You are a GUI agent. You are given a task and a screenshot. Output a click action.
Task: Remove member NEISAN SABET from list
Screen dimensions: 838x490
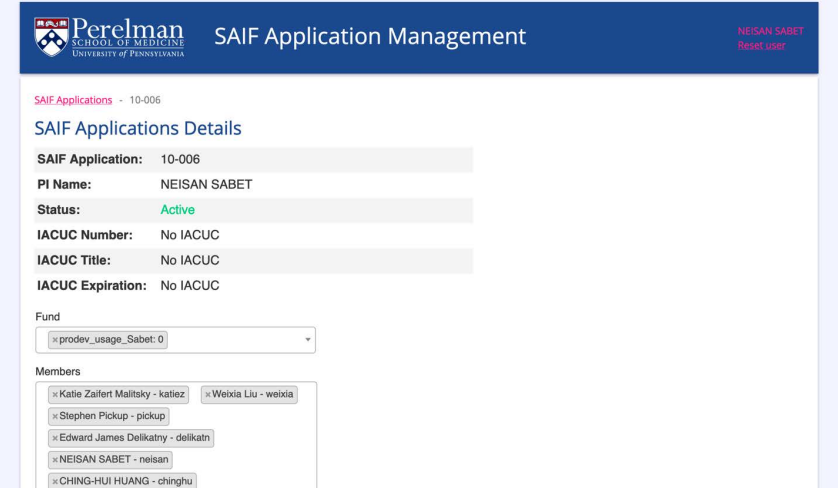[55, 460]
